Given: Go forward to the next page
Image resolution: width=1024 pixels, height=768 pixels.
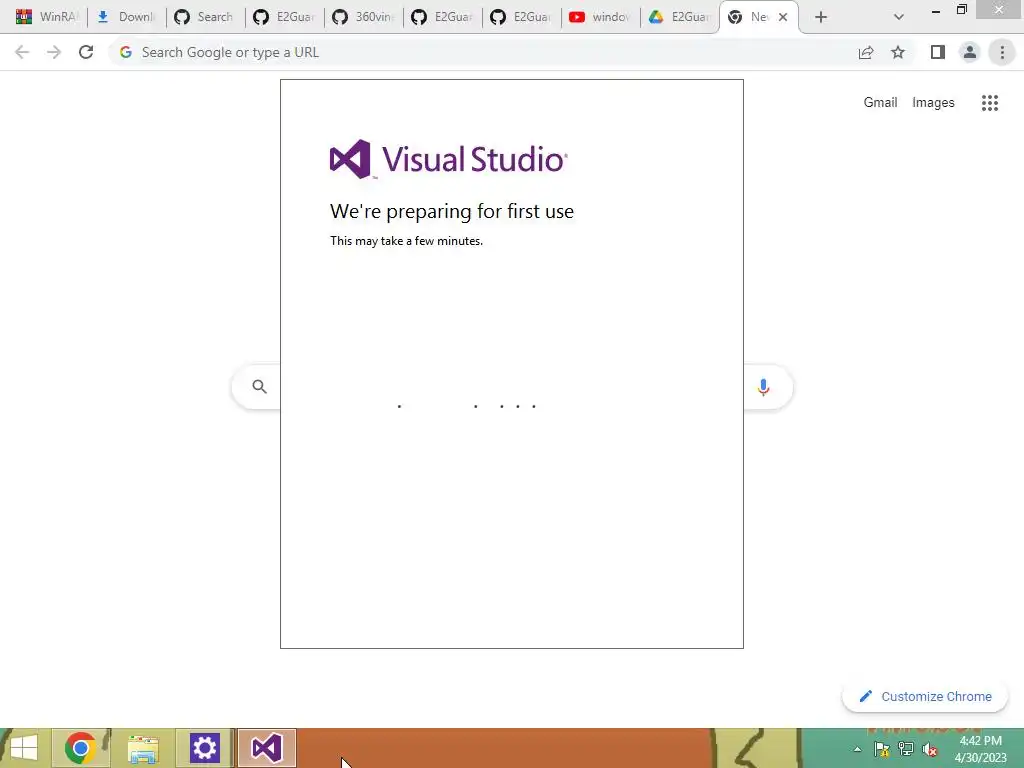Looking at the screenshot, I should 54,52.
